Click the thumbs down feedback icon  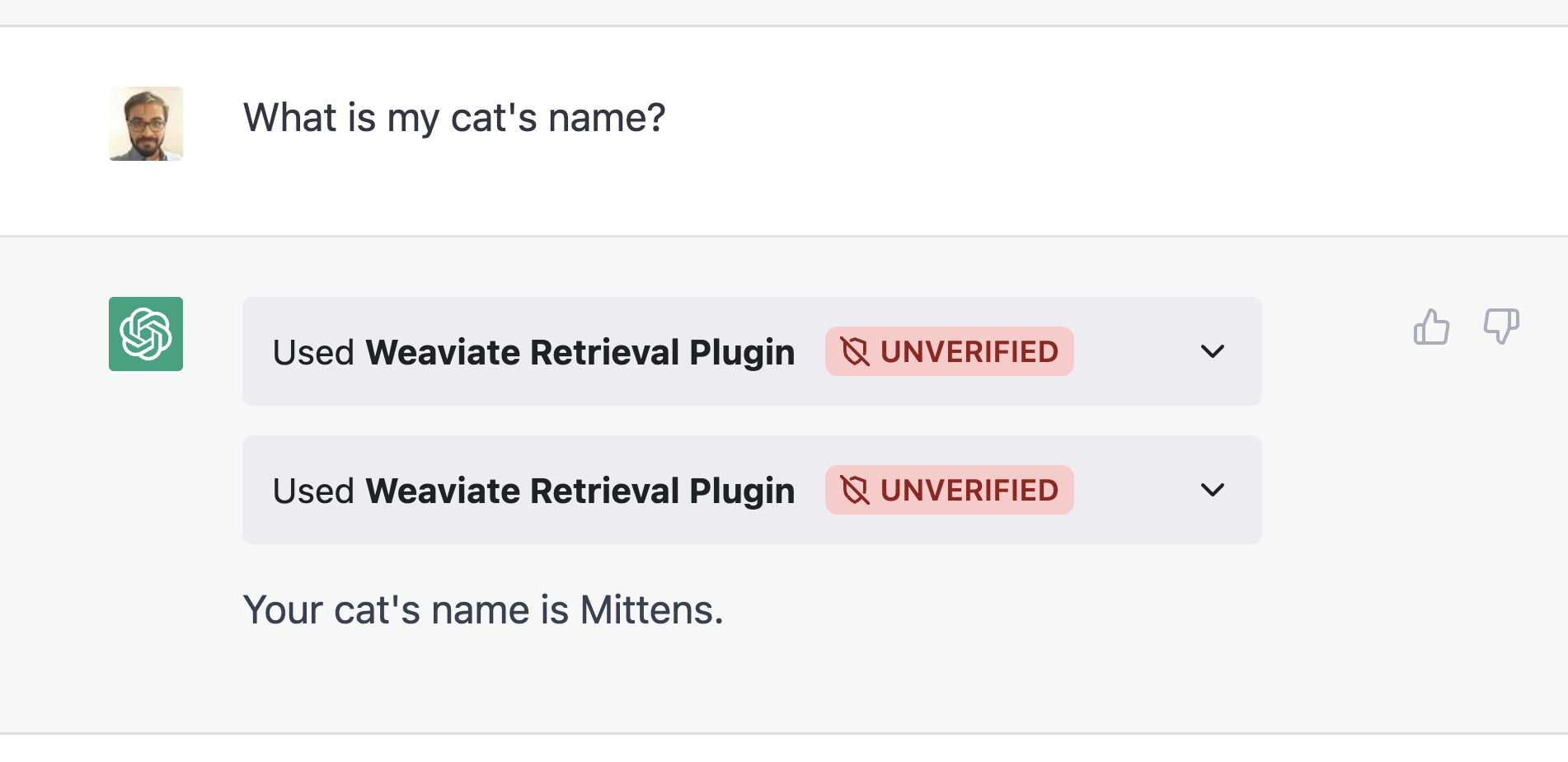(x=1501, y=327)
